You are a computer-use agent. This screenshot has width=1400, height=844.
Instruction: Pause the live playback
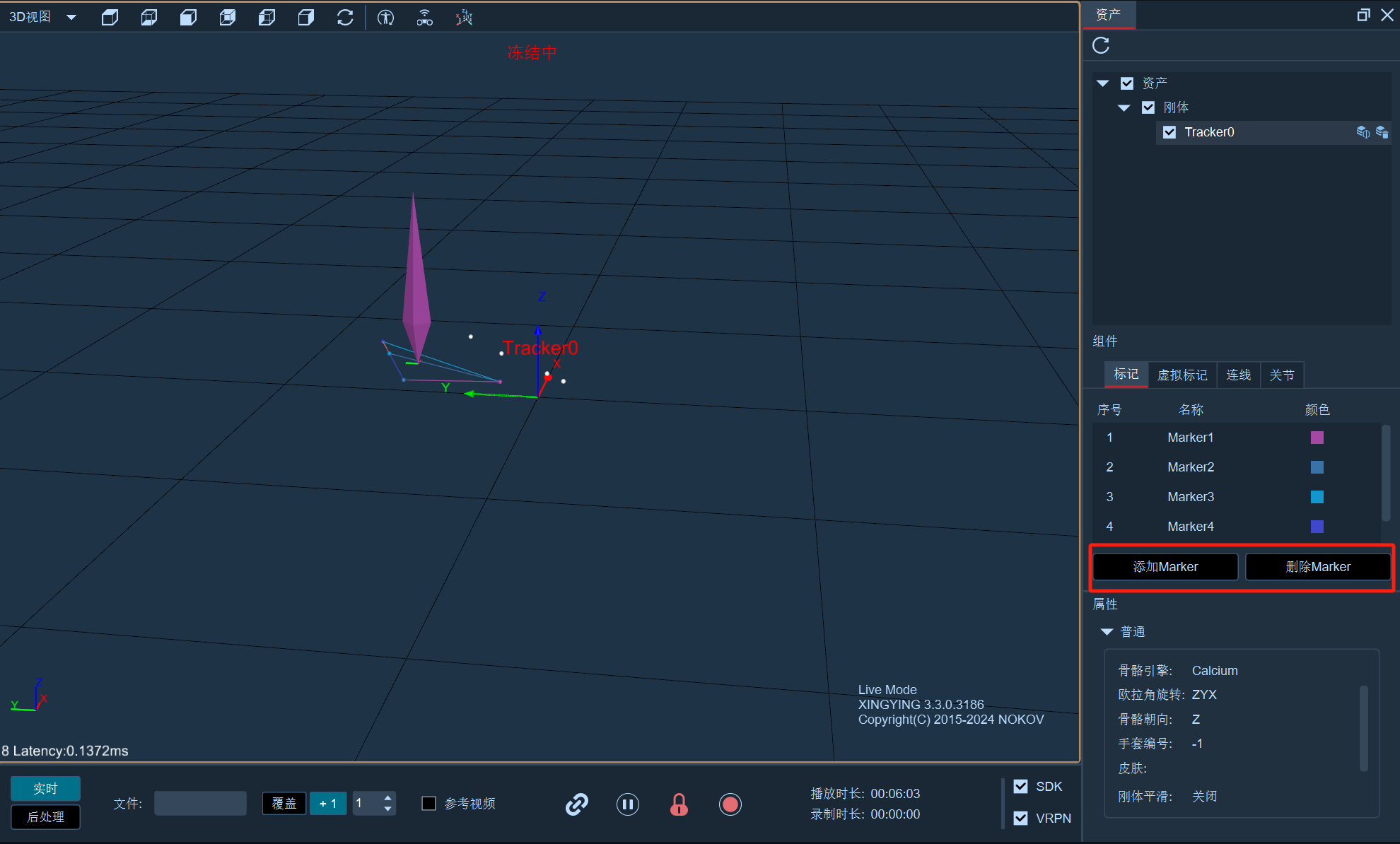(628, 804)
